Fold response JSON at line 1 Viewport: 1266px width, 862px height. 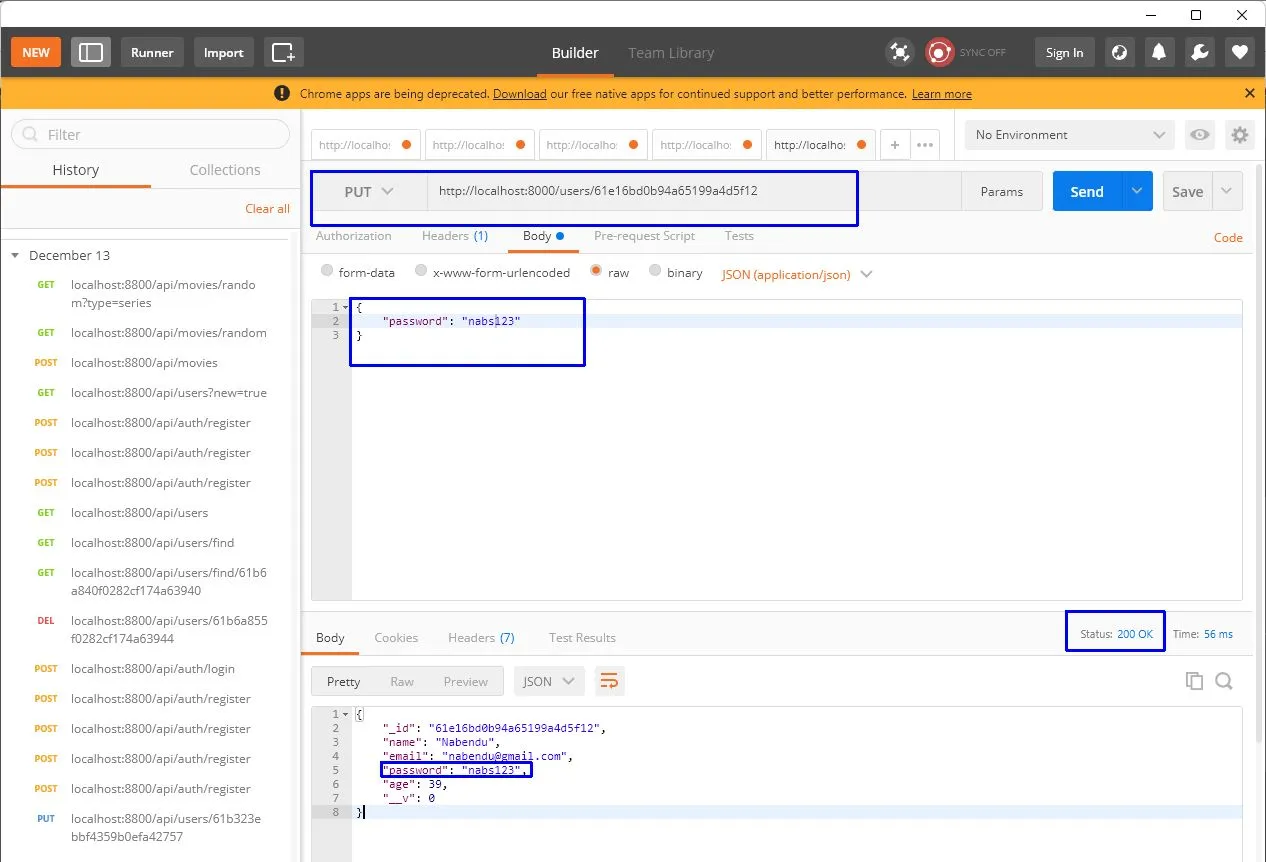346,714
